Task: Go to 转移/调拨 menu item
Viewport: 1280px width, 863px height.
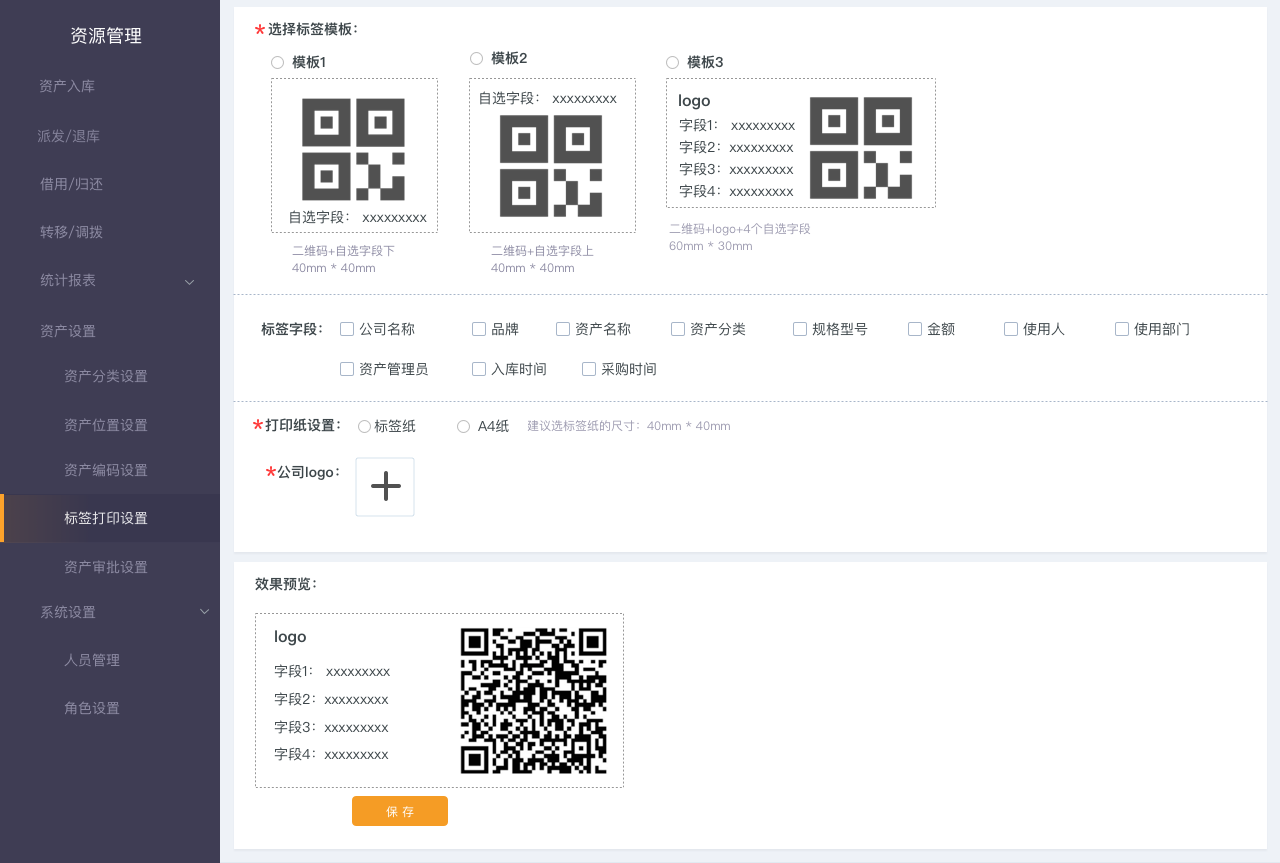Action: click(x=71, y=232)
